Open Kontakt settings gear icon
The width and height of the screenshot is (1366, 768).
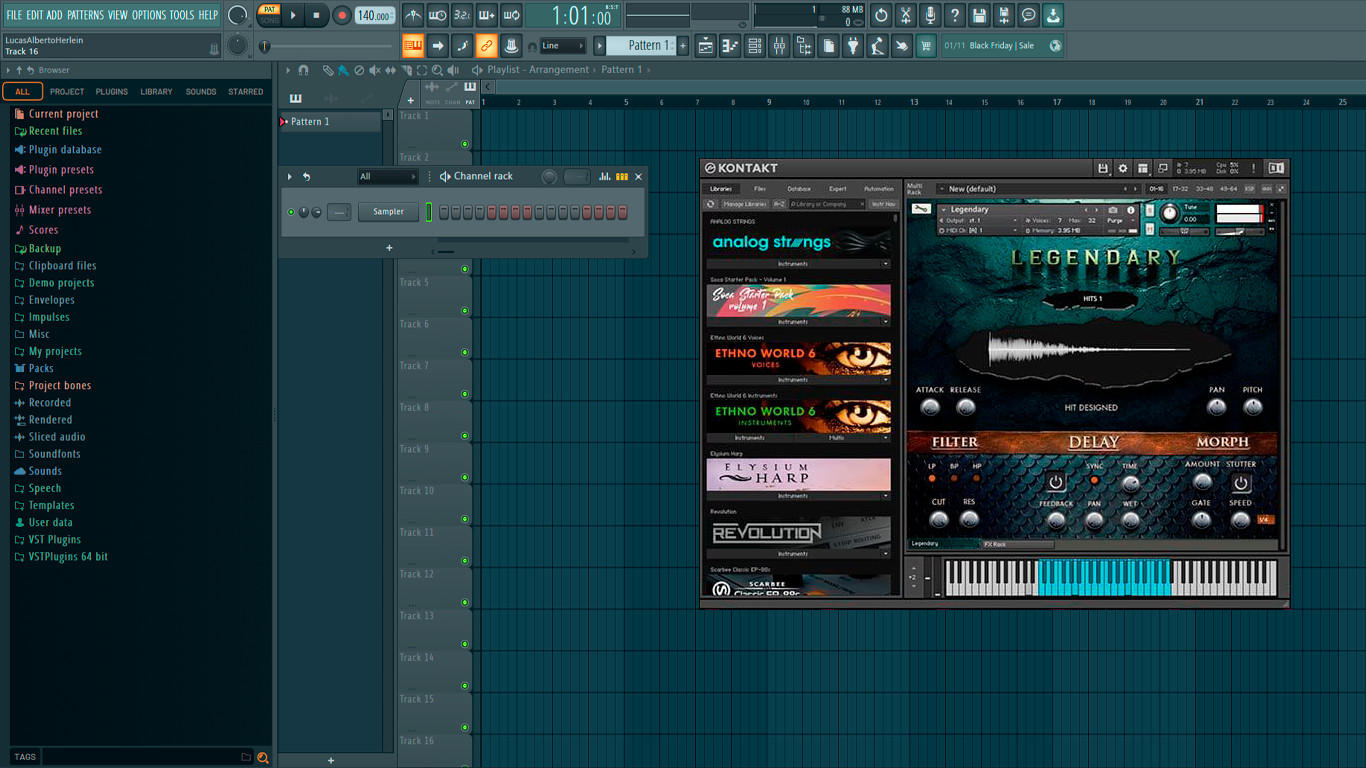click(1123, 168)
